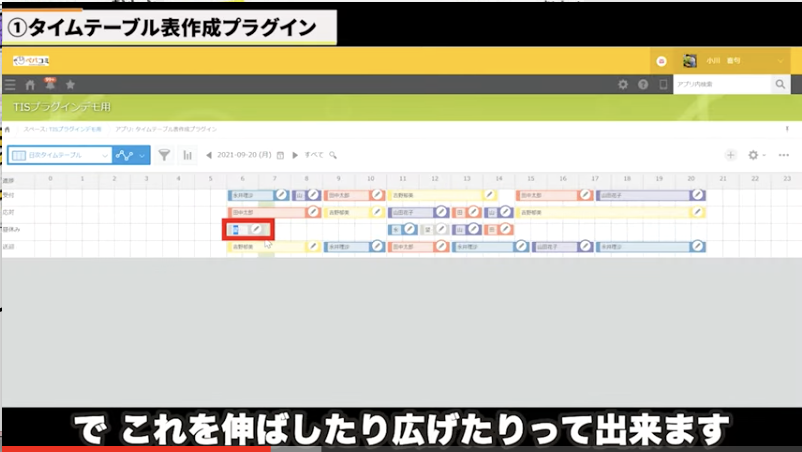802x452 pixels.
Task: Add a new record with plus button
Action: point(730,155)
